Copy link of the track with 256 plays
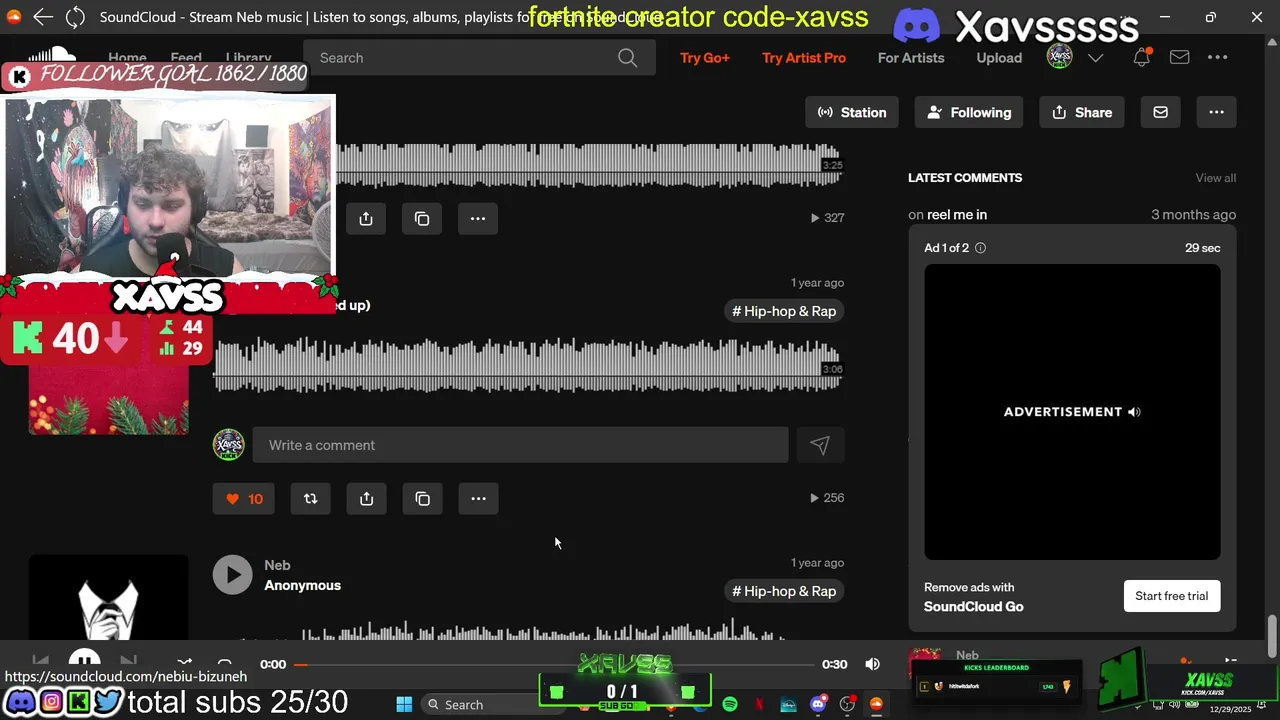This screenshot has height=720, width=1280. click(422, 499)
